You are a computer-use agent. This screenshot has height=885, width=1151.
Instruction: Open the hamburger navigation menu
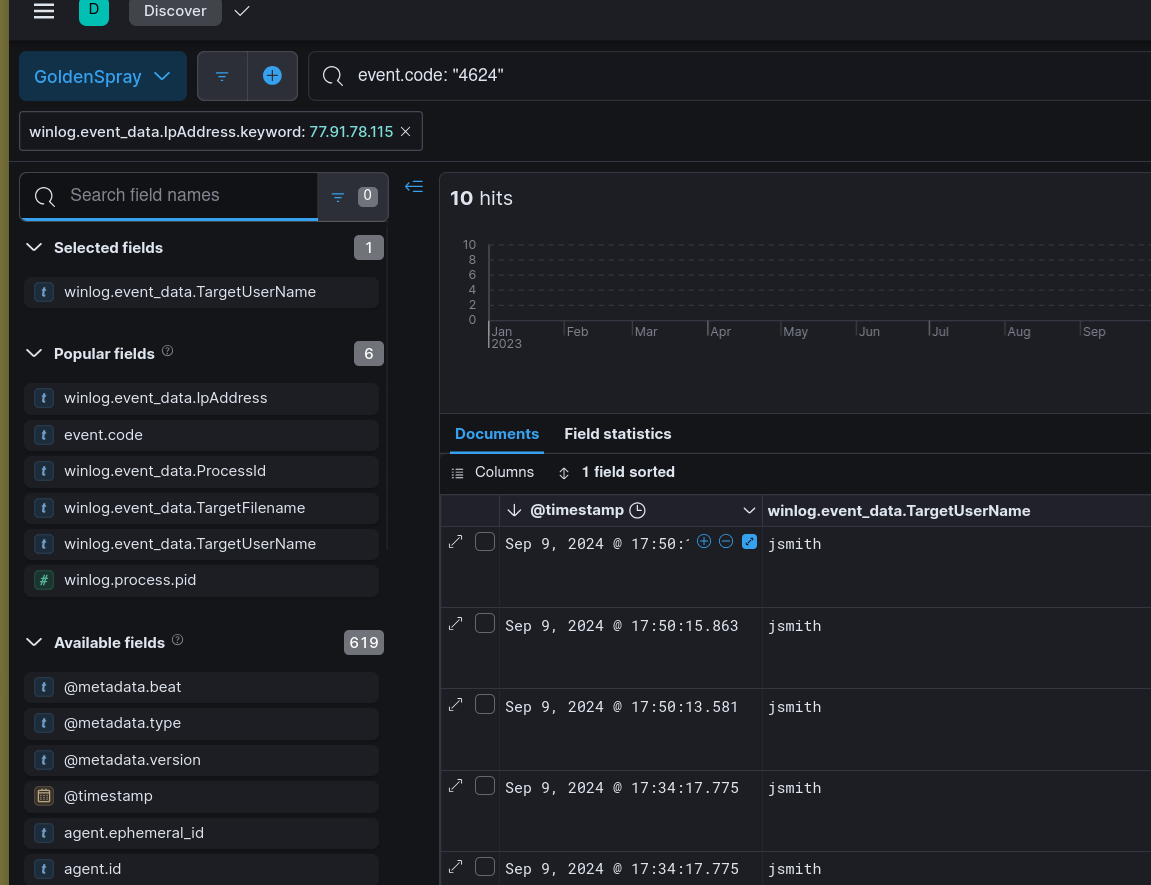click(x=44, y=11)
